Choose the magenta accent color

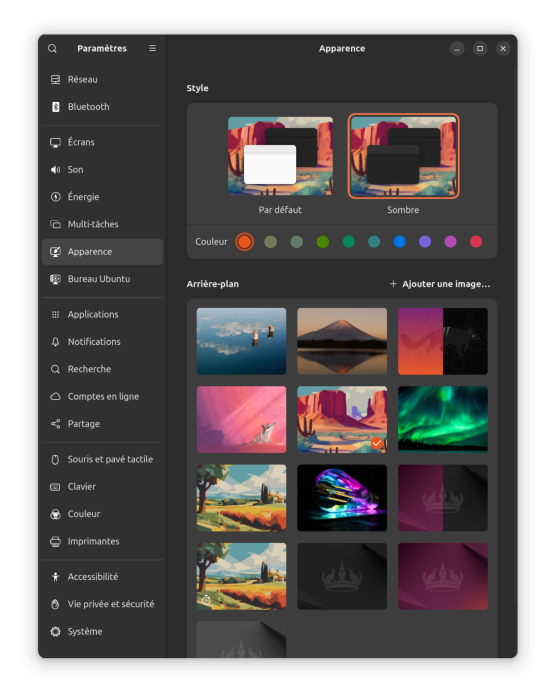click(x=451, y=242)
